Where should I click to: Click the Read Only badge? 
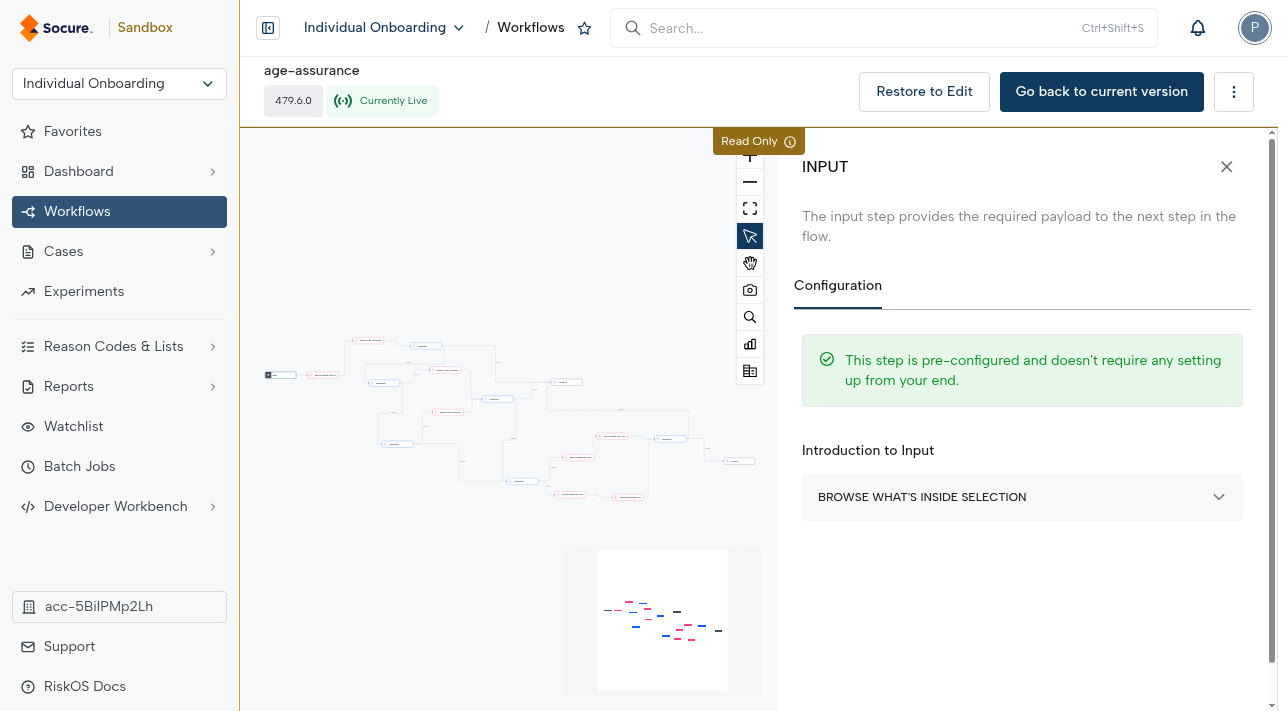(758, 142)
